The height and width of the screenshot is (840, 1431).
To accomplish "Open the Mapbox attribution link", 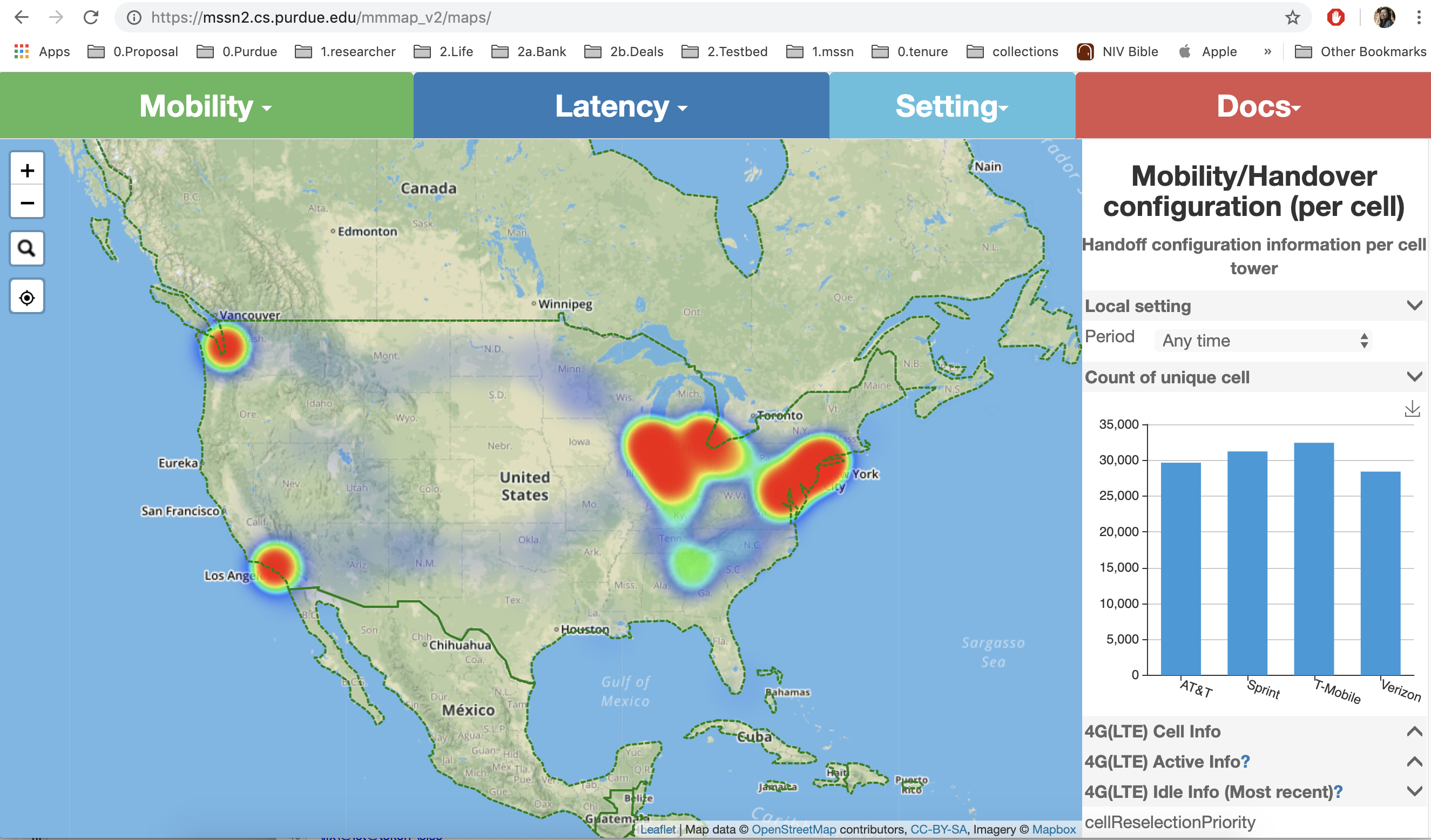I will [x=1054, y=829].
